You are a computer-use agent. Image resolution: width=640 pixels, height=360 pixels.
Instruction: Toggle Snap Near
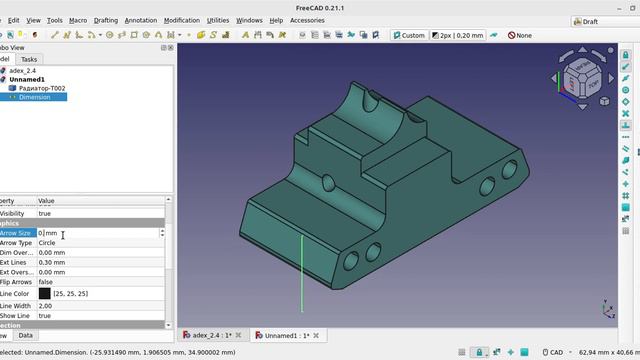point(625,173)
